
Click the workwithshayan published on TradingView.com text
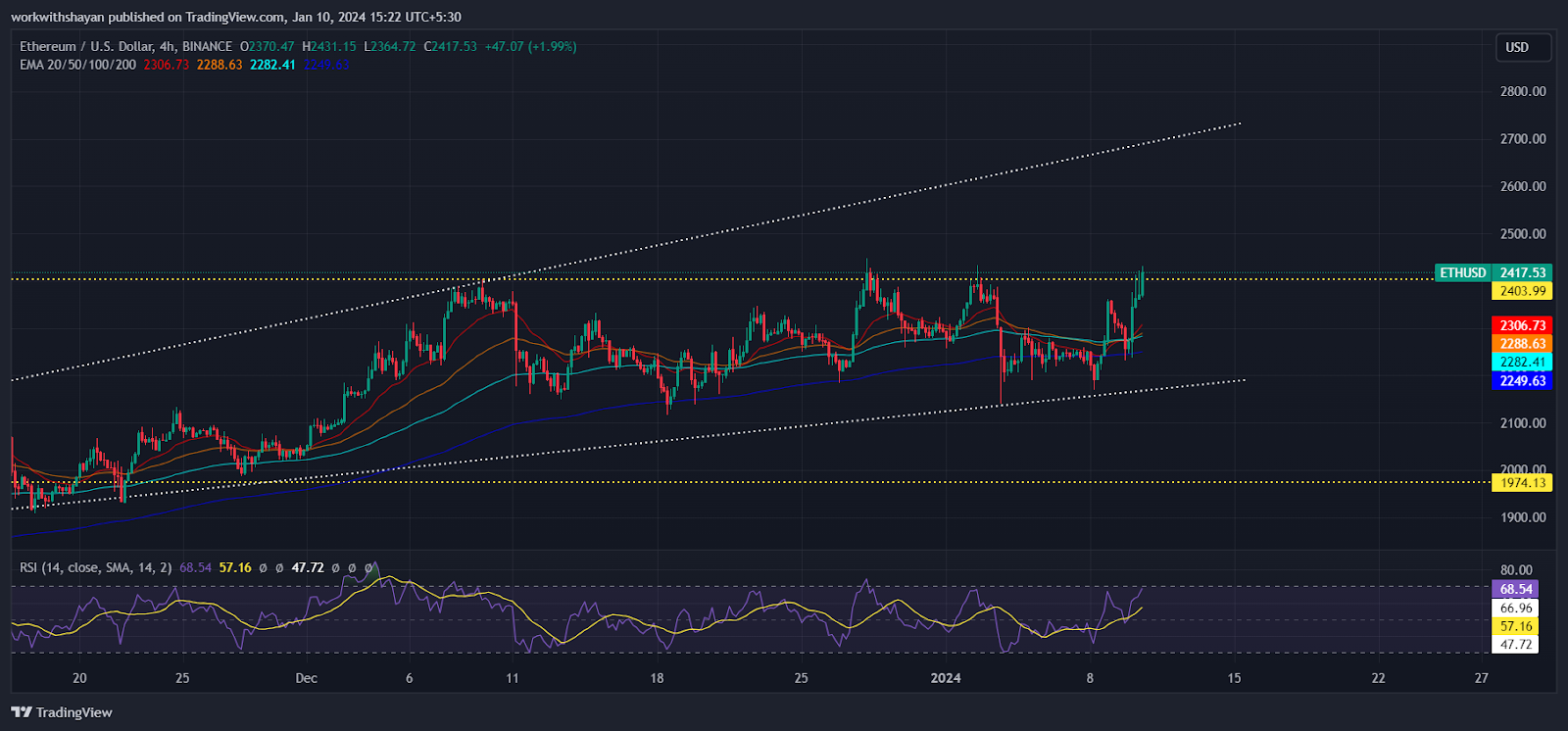(235, 17)
